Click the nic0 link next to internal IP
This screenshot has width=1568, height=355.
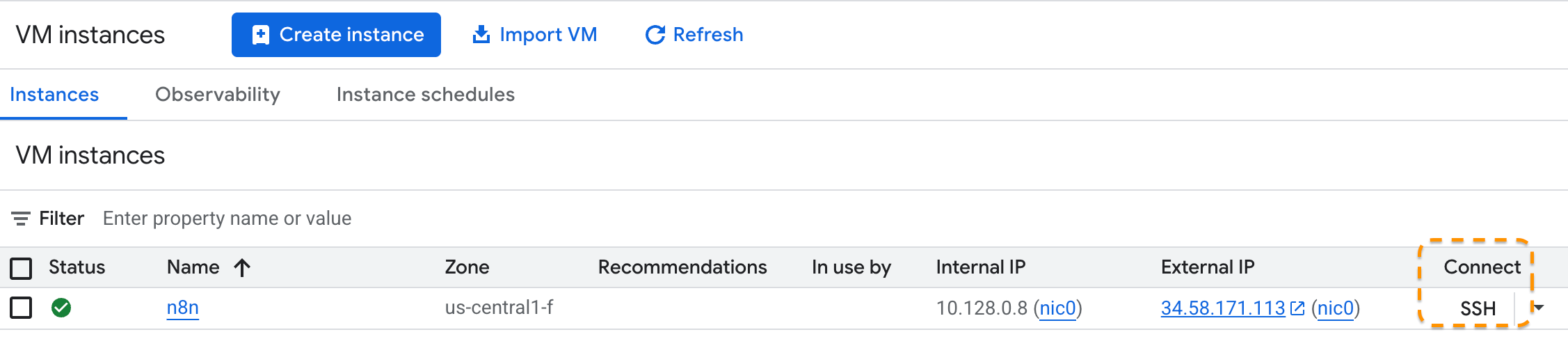point(1057,308)
